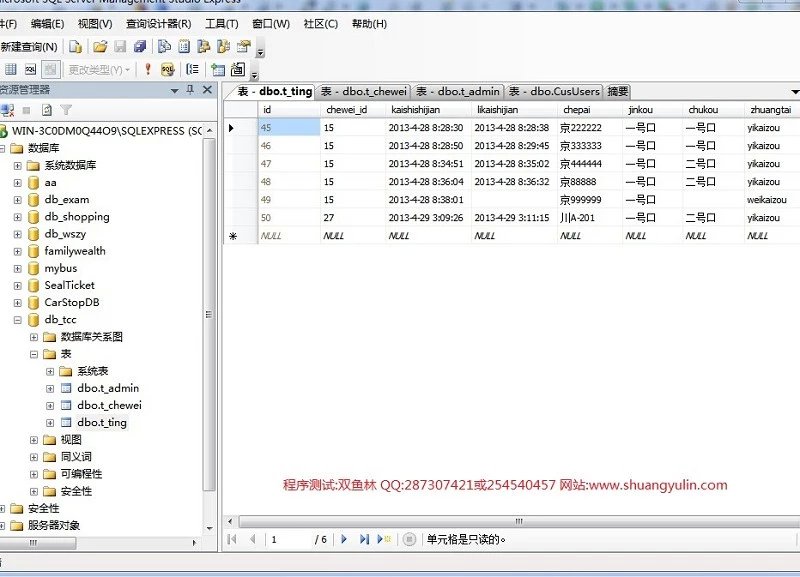This screenshot has width=800, height=577.
Task: Open the 更改类型(Y) dropdown
Action: point(99,69)
